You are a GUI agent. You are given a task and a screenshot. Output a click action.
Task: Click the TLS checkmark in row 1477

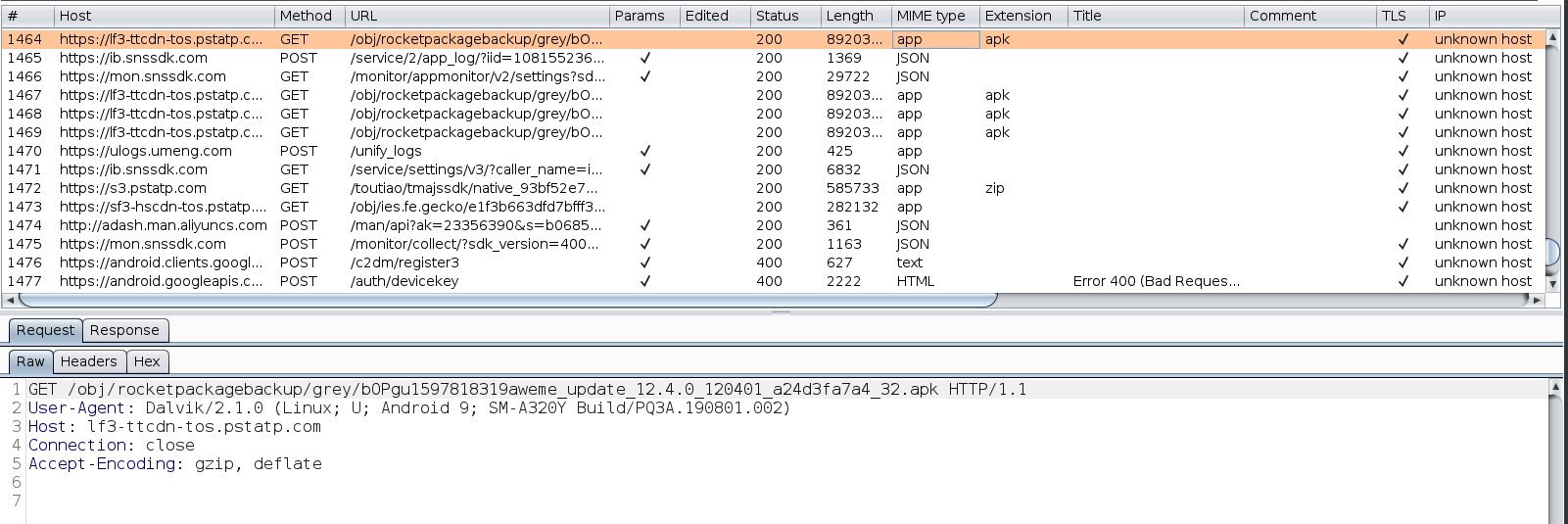click(x=1402, y=281)
